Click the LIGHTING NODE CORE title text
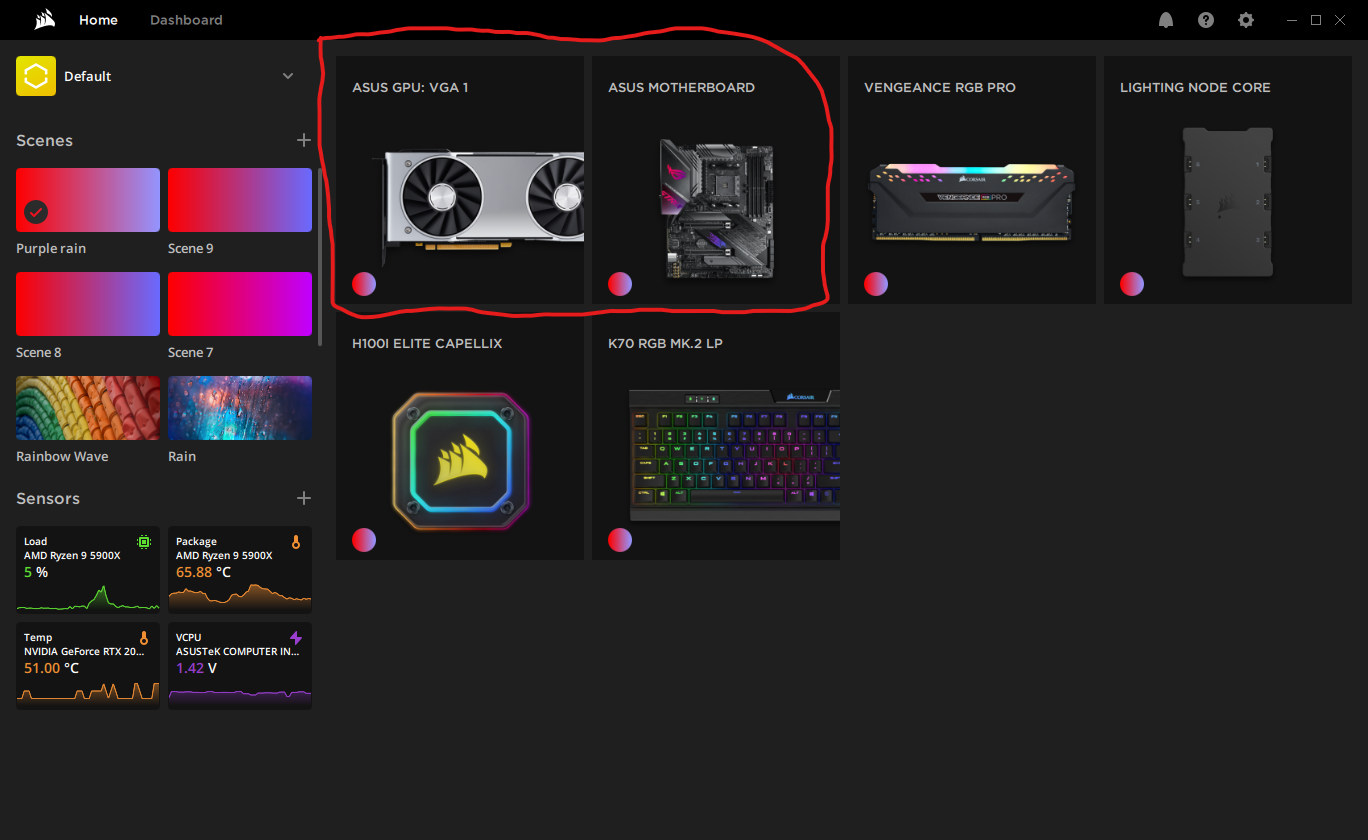 point(1195,87)
